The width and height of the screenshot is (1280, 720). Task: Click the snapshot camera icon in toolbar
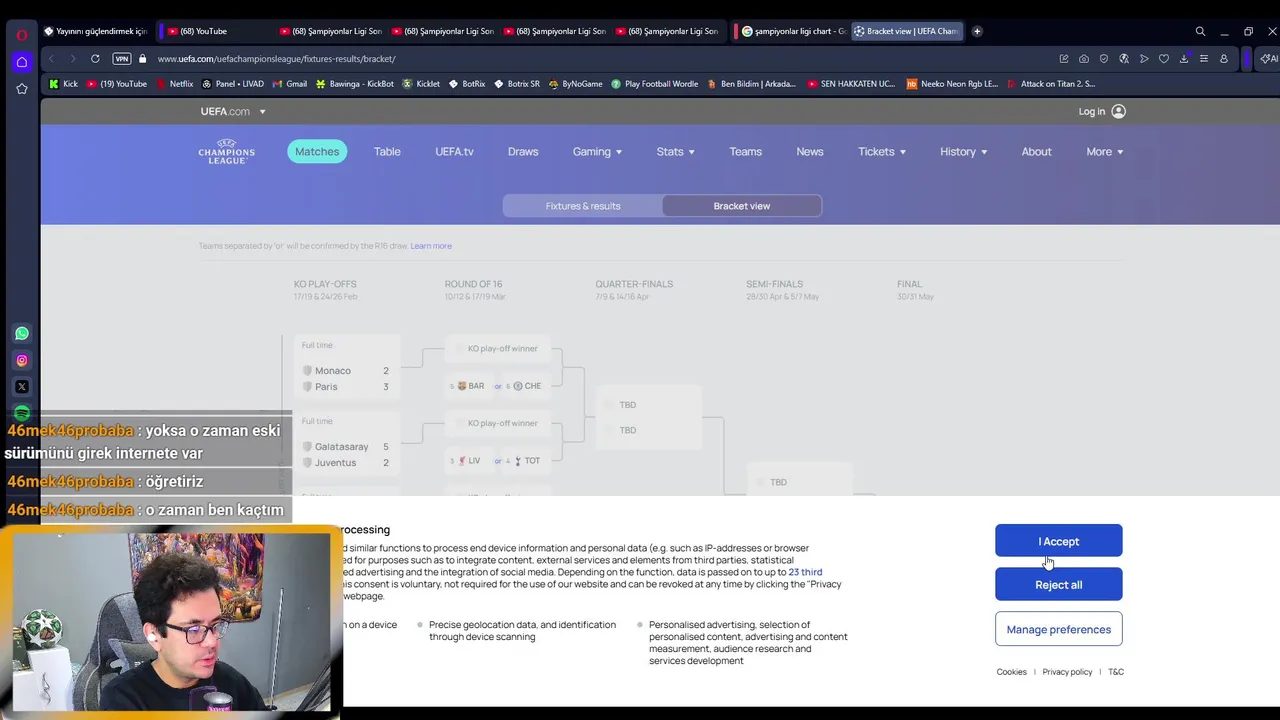[x=1084, y=59]
